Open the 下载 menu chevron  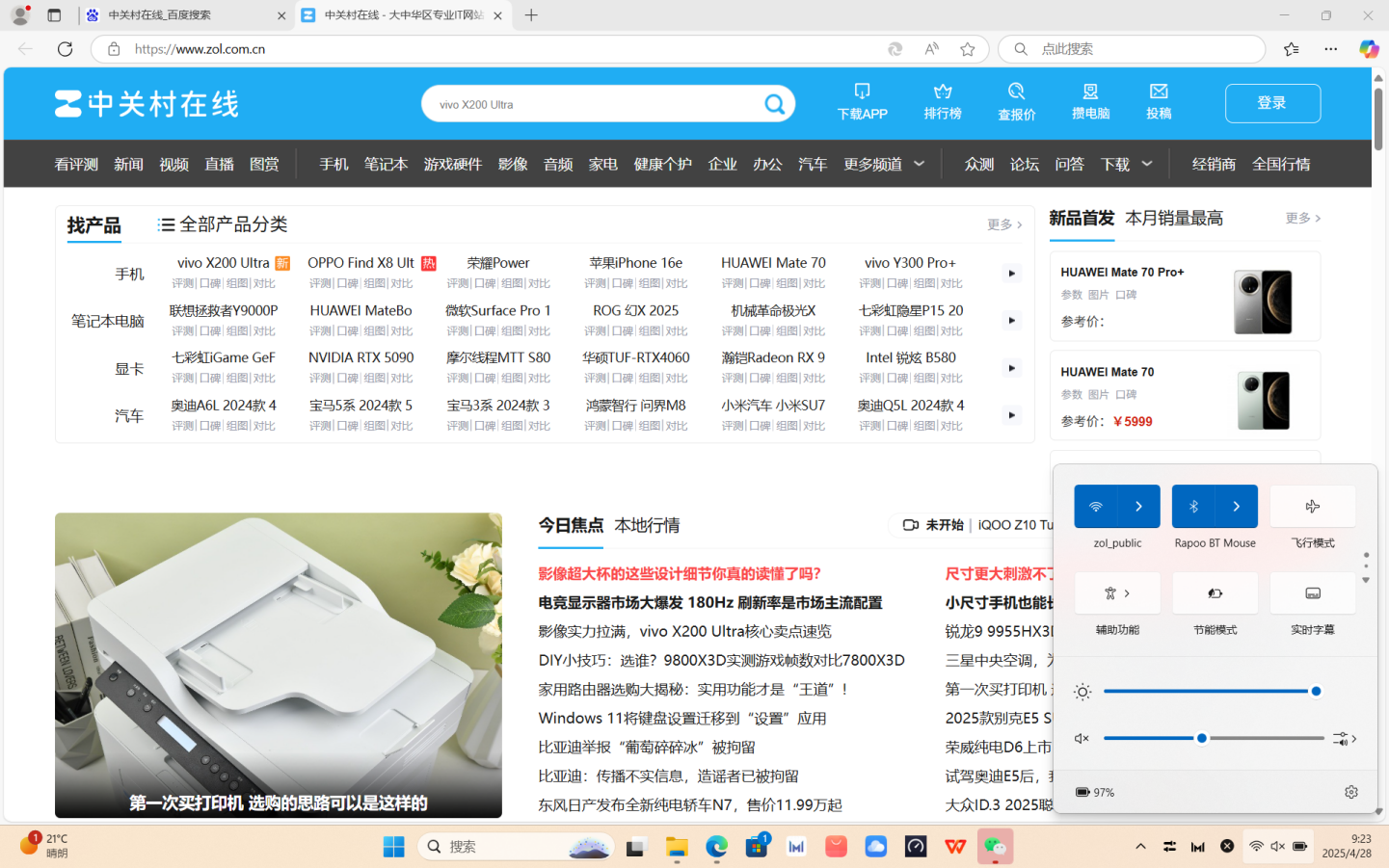point(1147,164)
